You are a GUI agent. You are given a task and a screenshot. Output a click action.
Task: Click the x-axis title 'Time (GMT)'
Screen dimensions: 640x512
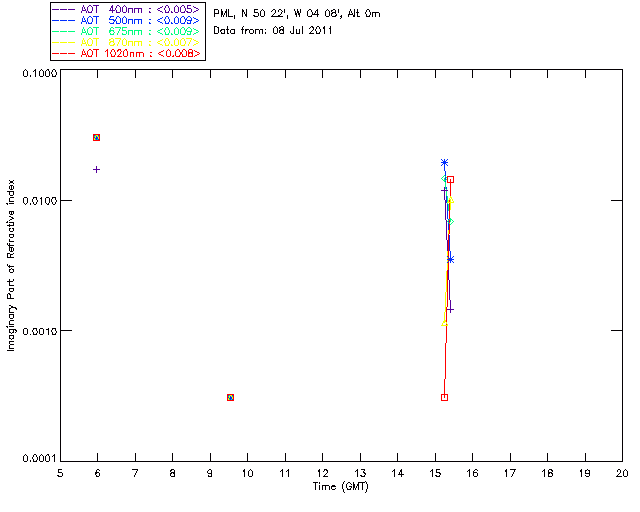(340, 487)
